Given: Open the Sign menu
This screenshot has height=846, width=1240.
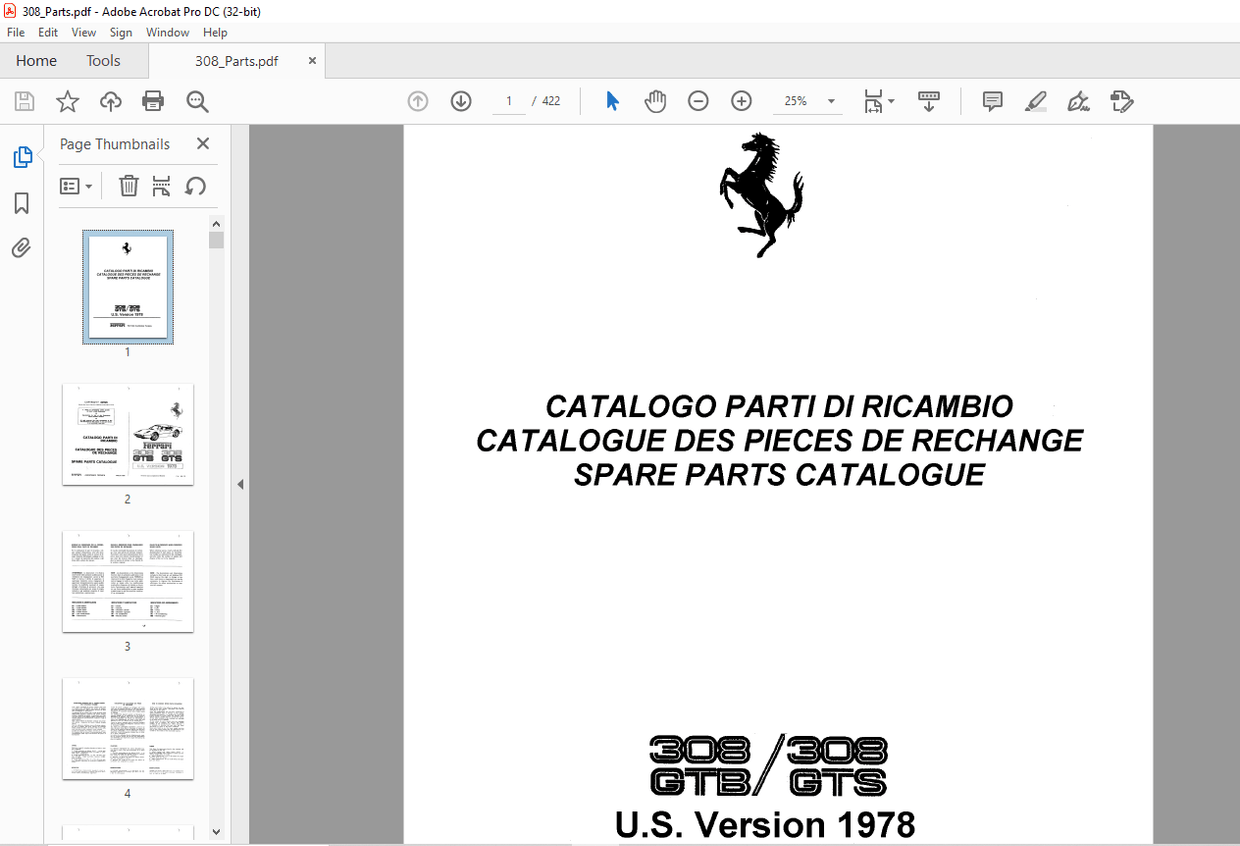Looking at the screenshot, I should coord(120,32).
